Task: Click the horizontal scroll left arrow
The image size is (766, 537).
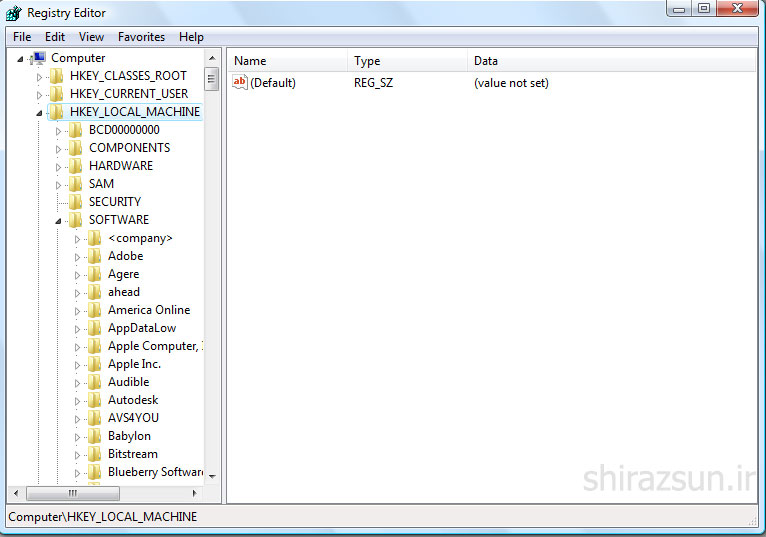Action: click(16, 493)
